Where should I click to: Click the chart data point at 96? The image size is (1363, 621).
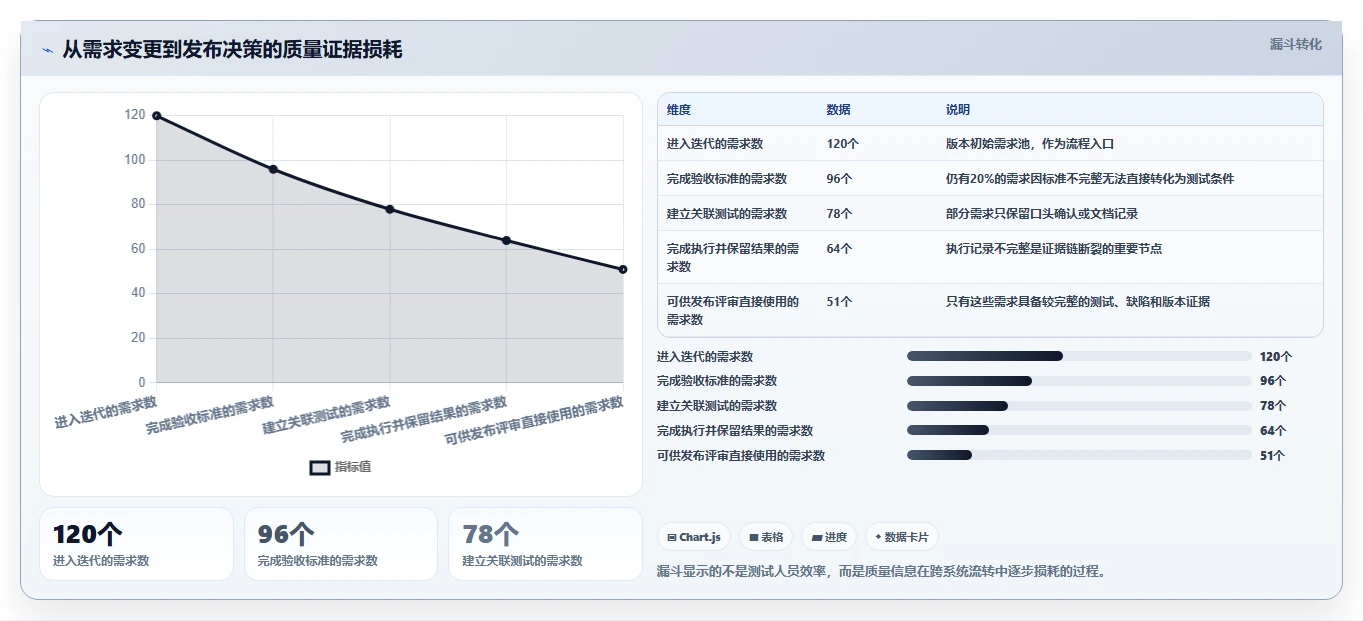273,169
